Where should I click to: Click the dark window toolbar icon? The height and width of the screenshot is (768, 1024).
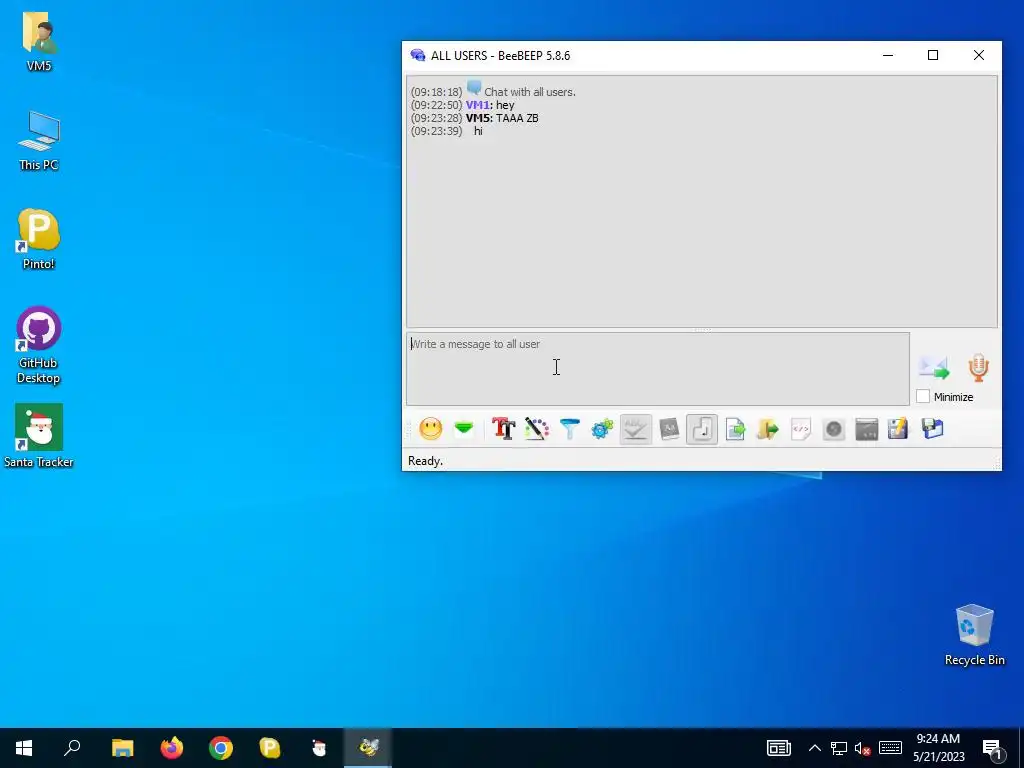tap(867, 429)
